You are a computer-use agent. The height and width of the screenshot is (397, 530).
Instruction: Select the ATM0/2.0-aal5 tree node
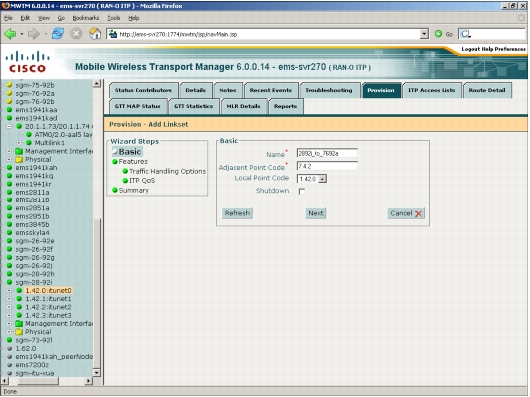[63, 134]
